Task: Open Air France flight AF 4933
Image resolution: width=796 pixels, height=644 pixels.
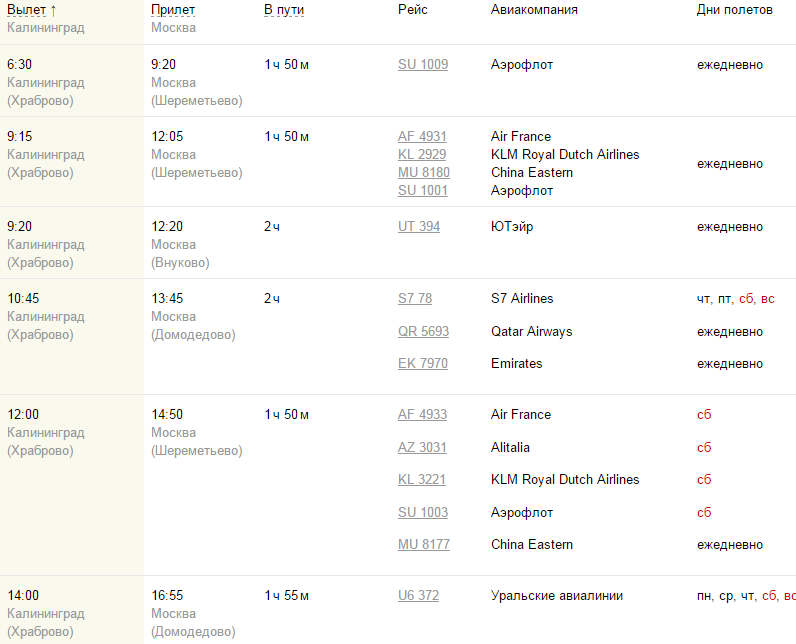Action: click(x=422, y=415)
